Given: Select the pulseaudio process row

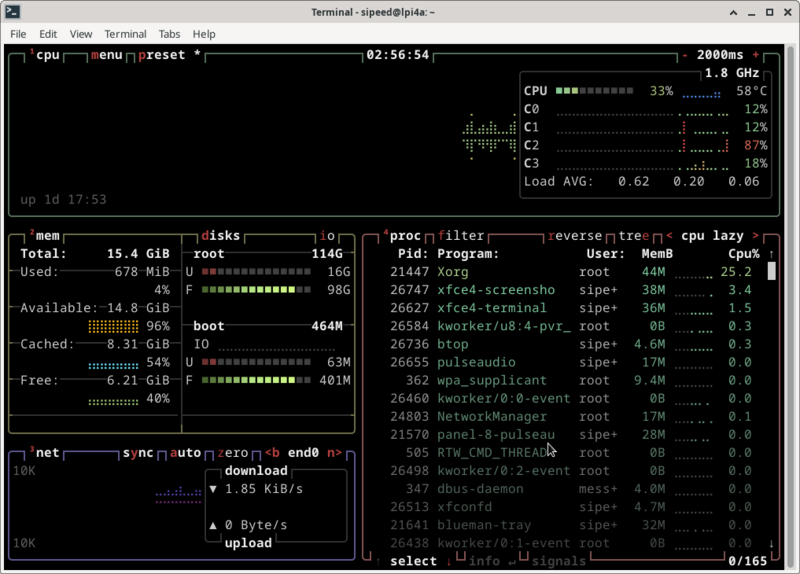Looking at the screenshot, I should point(570,362).
